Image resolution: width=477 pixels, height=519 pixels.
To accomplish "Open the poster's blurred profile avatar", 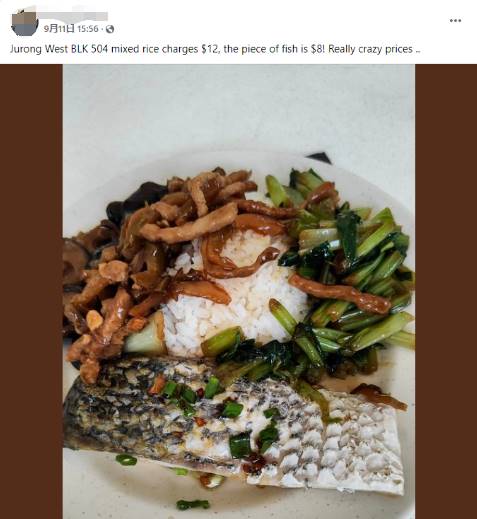I will [24, 23].
